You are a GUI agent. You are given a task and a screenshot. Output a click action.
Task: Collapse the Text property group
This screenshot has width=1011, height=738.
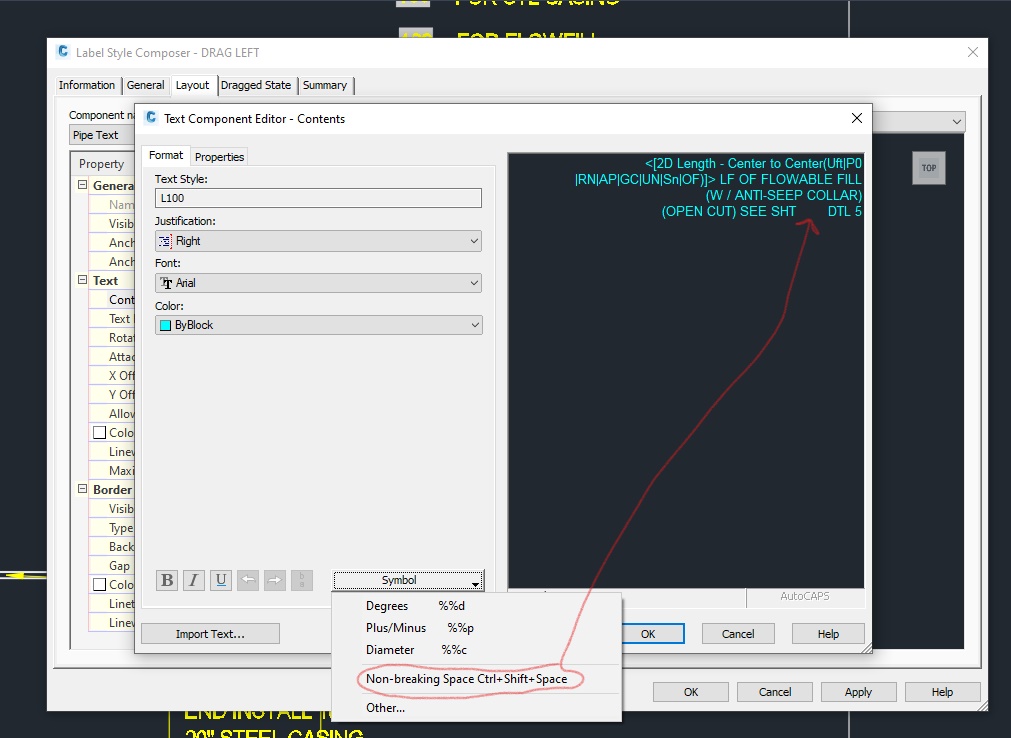click(83, 280)
